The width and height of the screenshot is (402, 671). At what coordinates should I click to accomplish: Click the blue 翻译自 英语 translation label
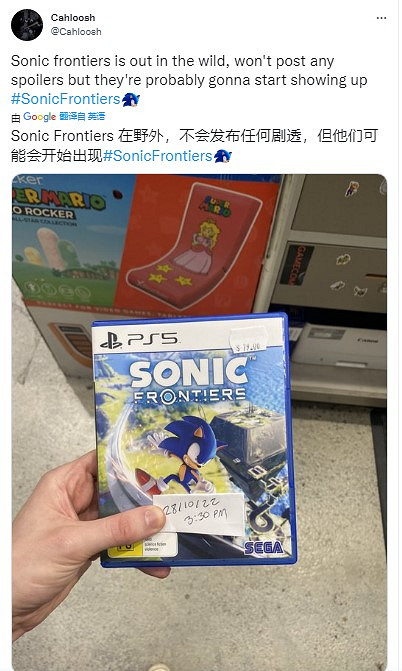click(x=82, y=116)
